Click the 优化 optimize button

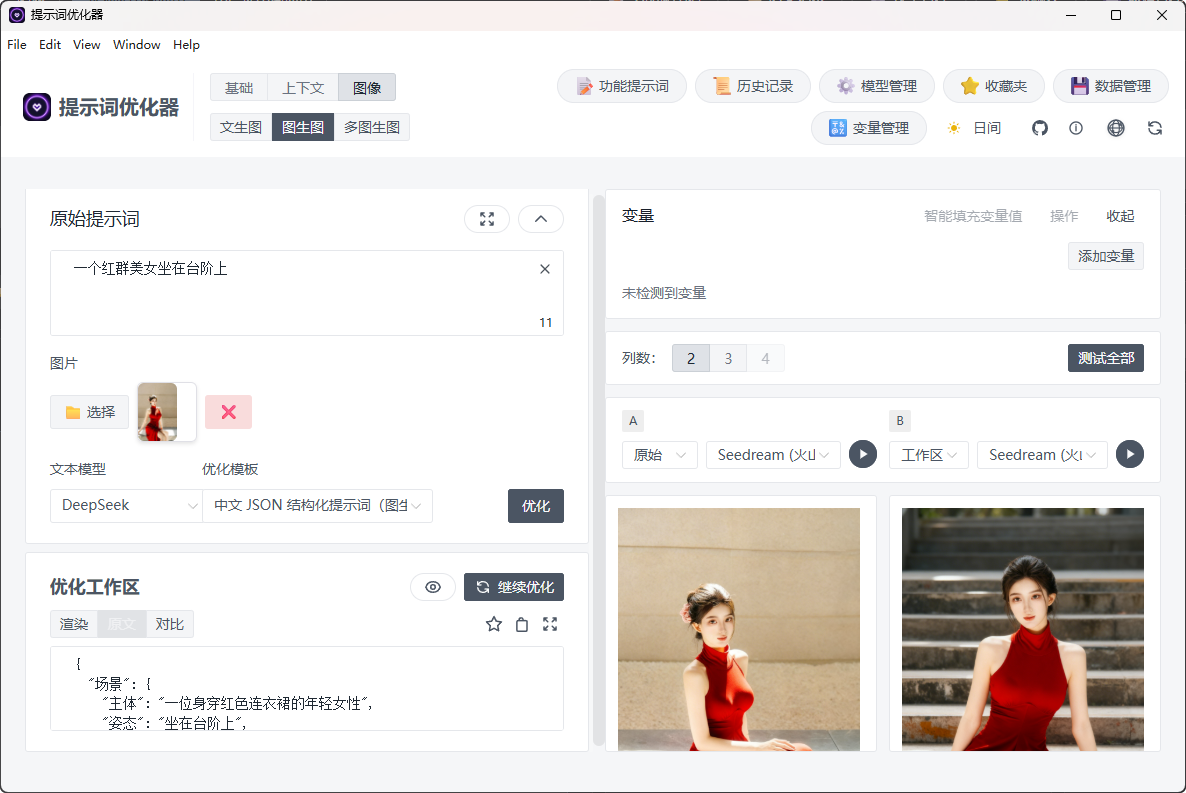tap(536, 506)
